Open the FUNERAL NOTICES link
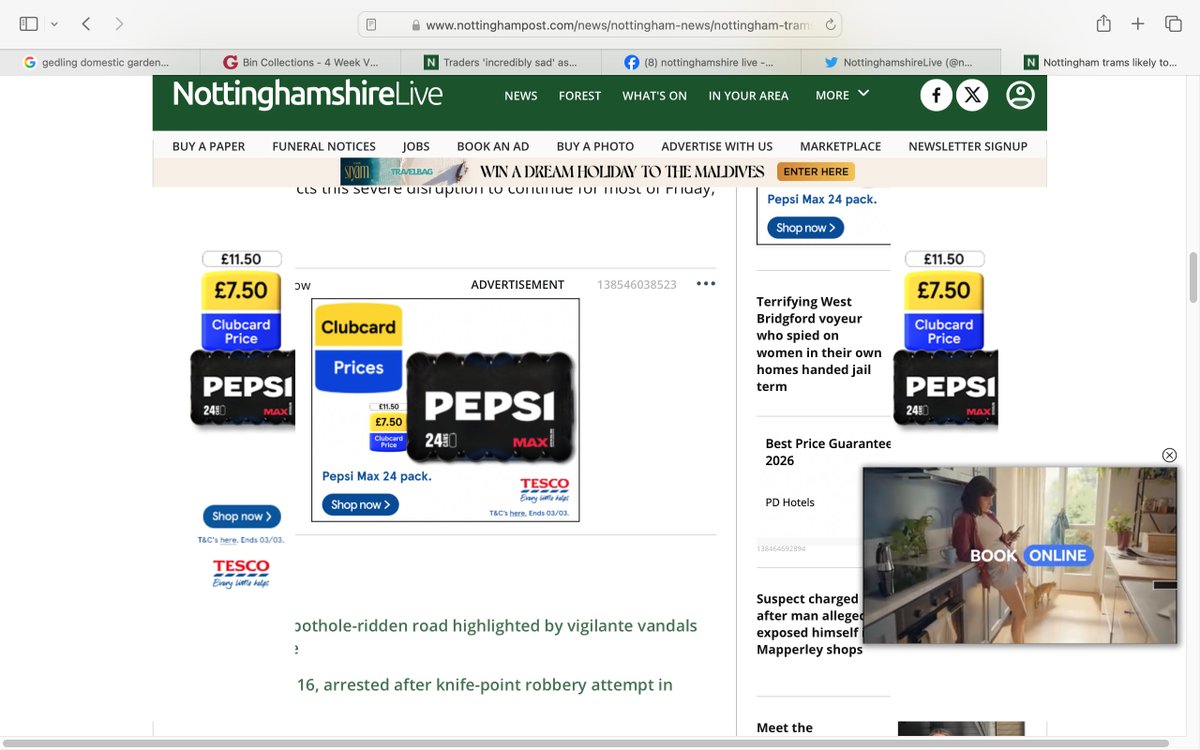Viewport: 1200px width, 750px height. [324, 146]
